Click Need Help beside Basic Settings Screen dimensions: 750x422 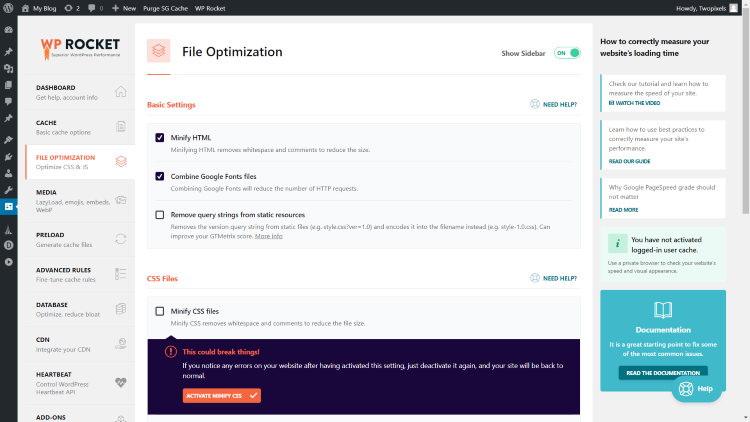(x=553, y=104)
